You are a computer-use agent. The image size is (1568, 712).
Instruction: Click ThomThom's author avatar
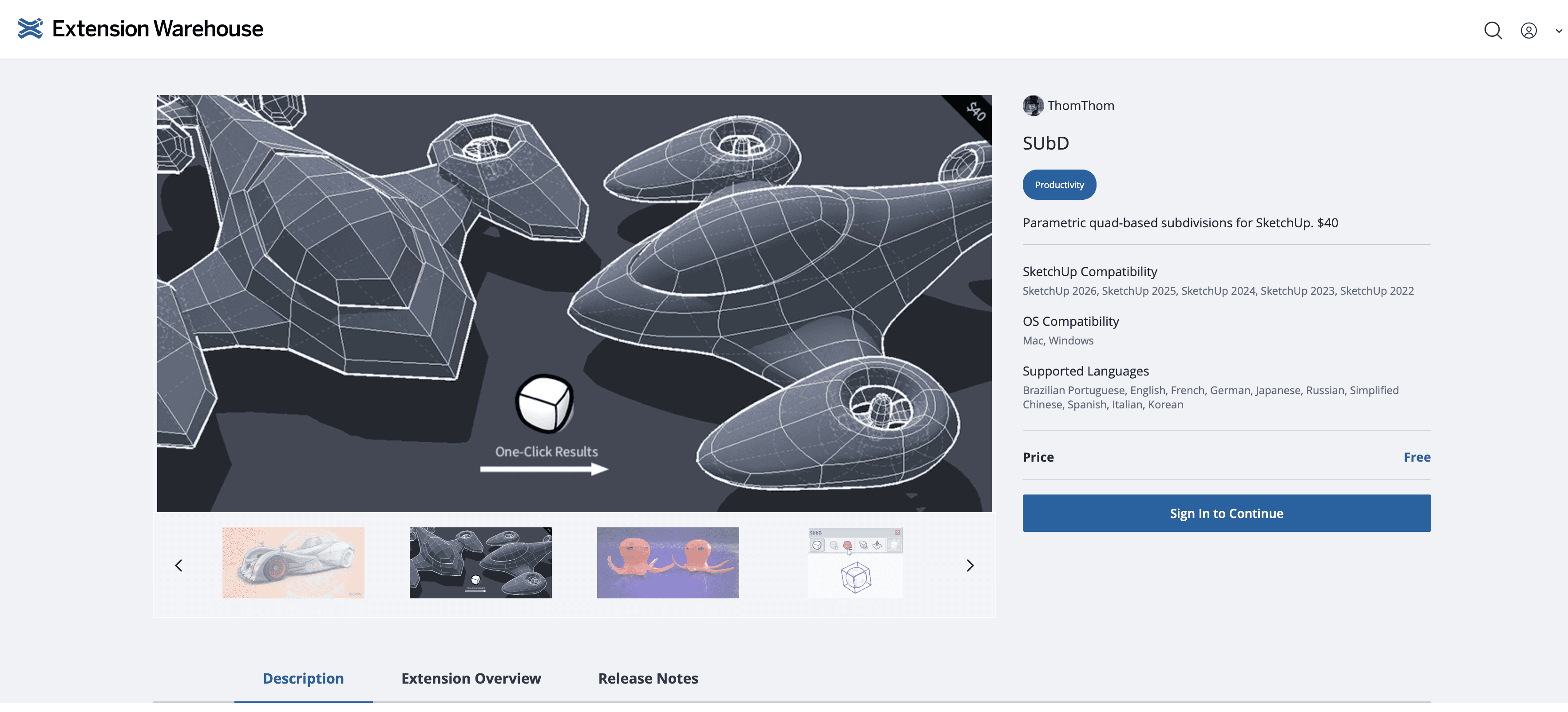(x=1032, y=106)
